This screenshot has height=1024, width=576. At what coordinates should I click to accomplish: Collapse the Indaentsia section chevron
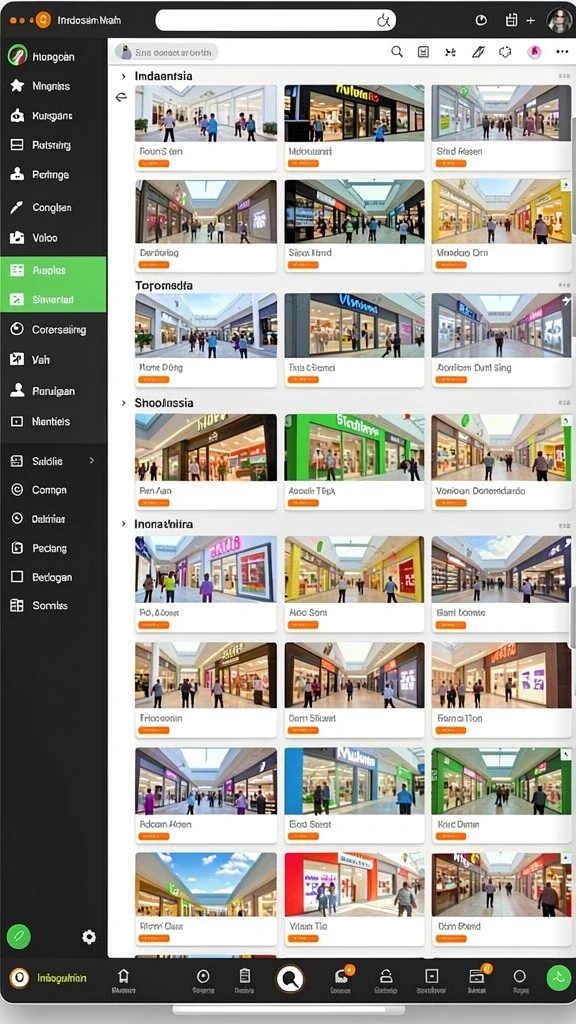(x=123, y=76)
